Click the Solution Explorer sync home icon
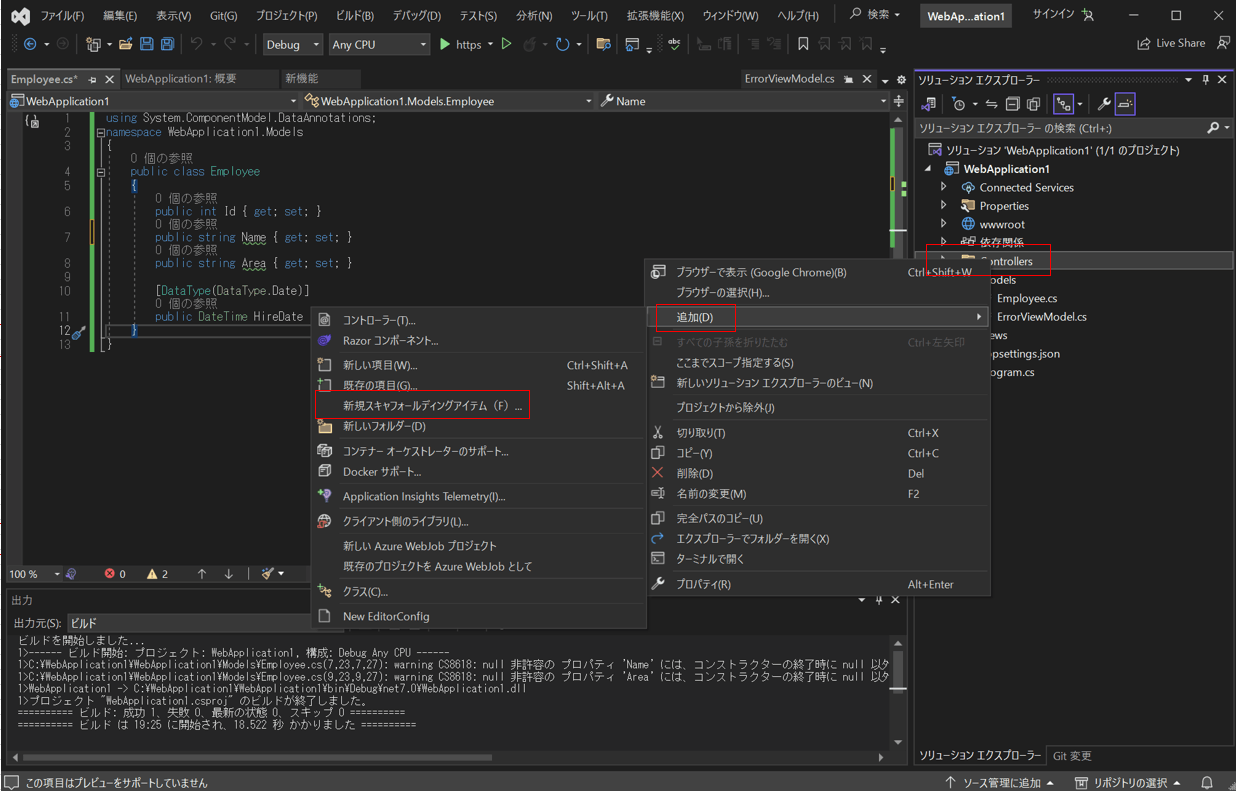The height and width of the screenshot is (791, 1236). (929, 104)
